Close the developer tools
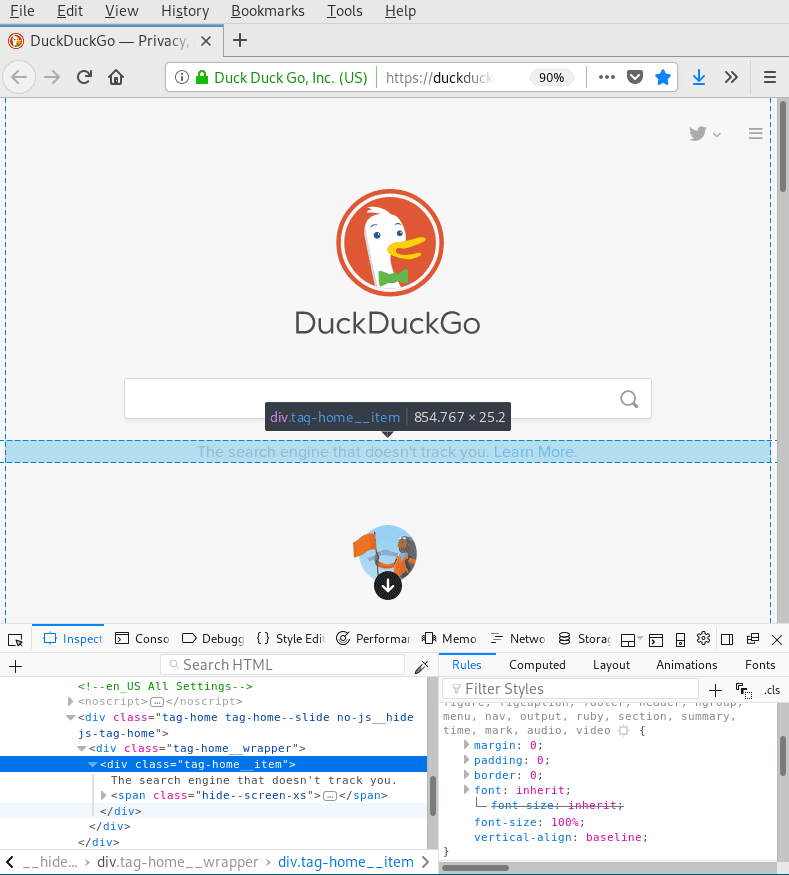789x875 pixels. [x=777, y=640]
